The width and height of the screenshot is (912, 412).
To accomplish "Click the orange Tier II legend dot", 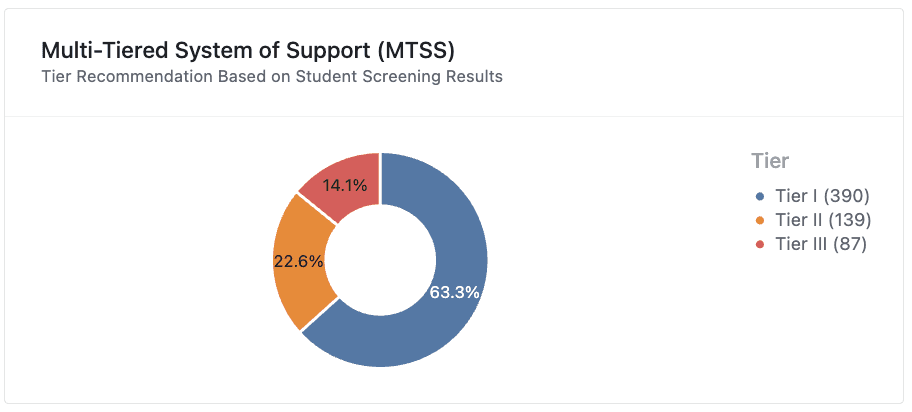I will coord(759,221).
